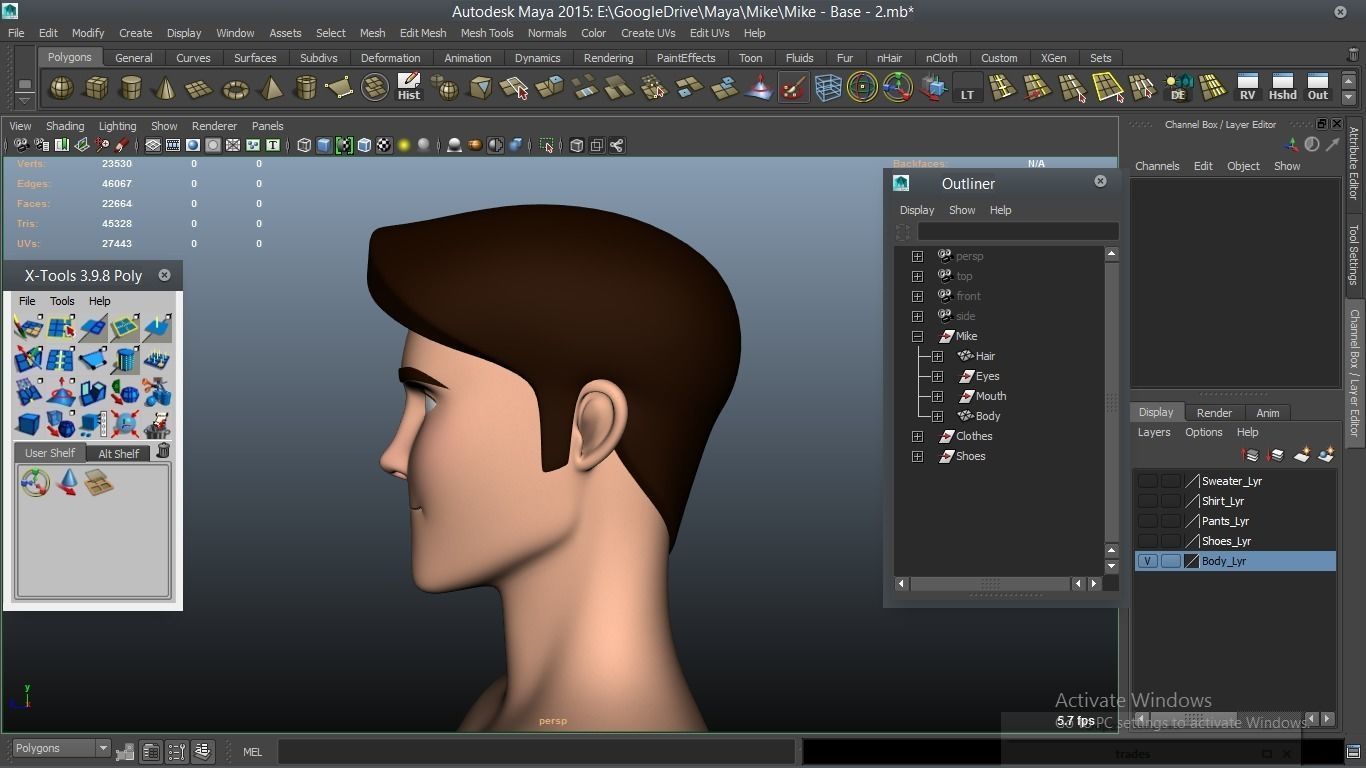Move selected layer up in Layer Editor

point(1250,455)
